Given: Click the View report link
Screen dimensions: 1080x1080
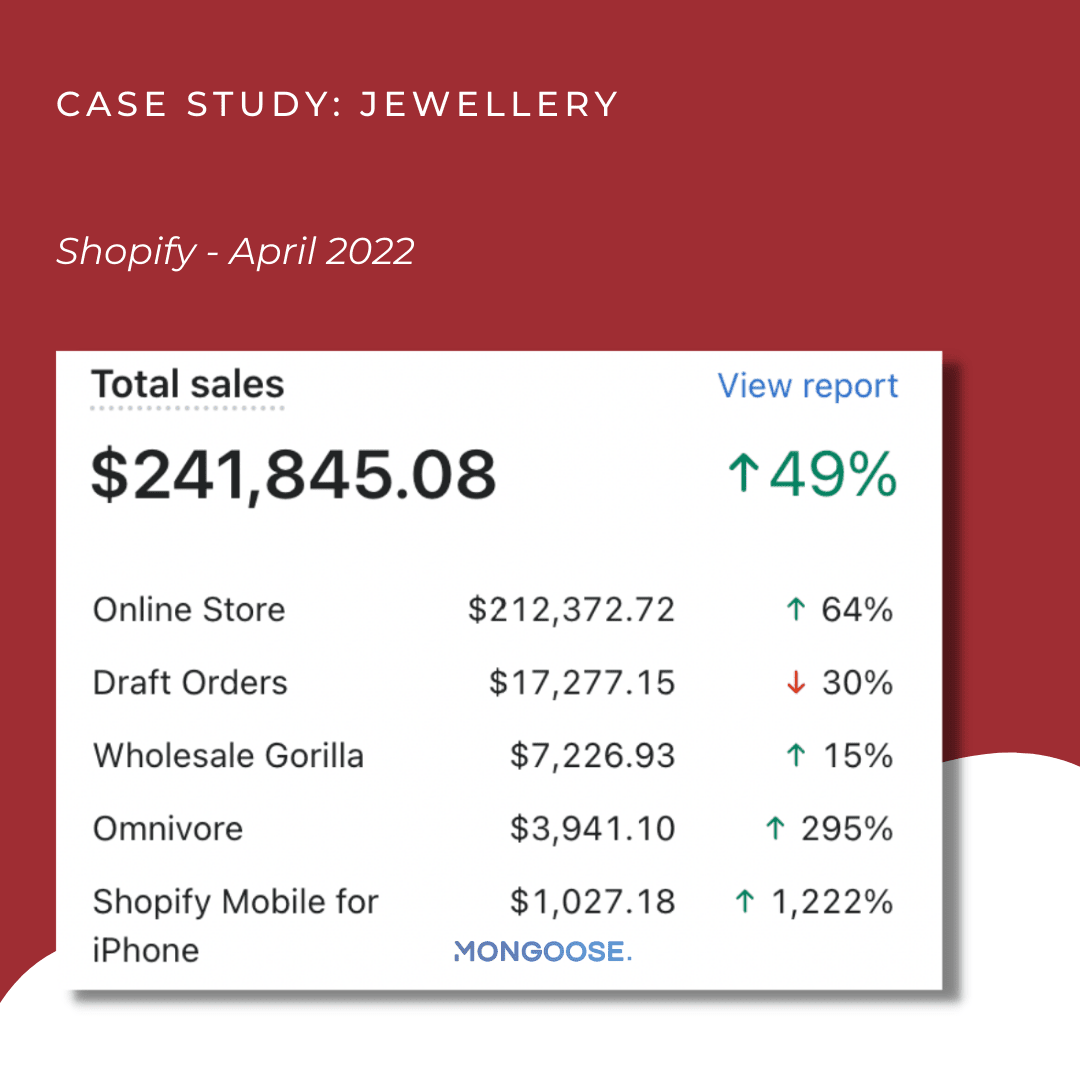Looking at the screenshot, I should [x=808, y=386].
